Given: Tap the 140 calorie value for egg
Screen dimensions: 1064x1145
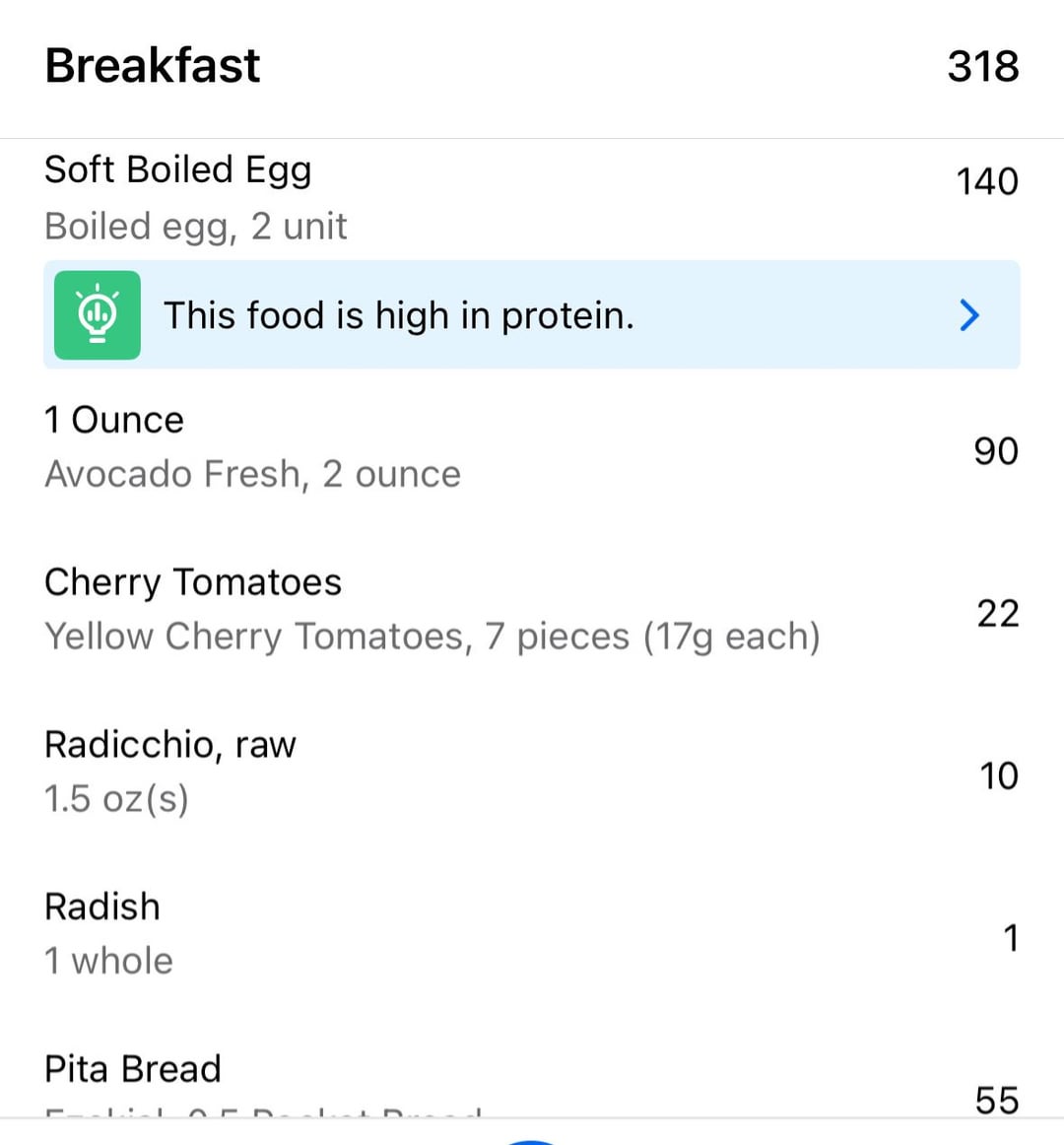Looking at the screenshot, I should coord(987,181).
